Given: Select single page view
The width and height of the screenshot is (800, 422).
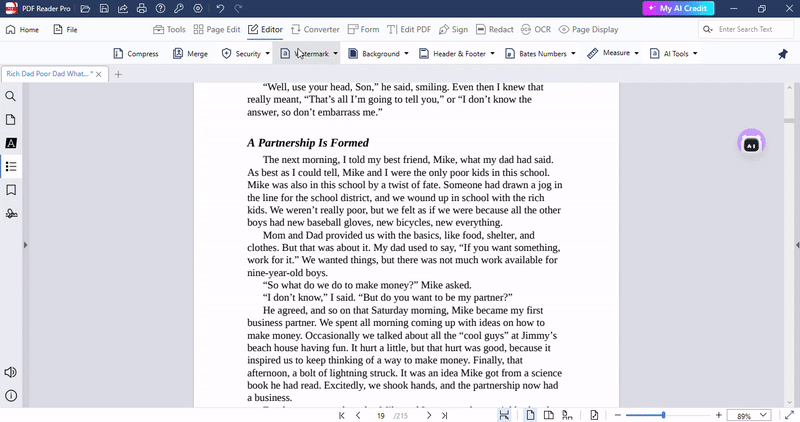Looking at the screenshot, I should tap(531, 415).
